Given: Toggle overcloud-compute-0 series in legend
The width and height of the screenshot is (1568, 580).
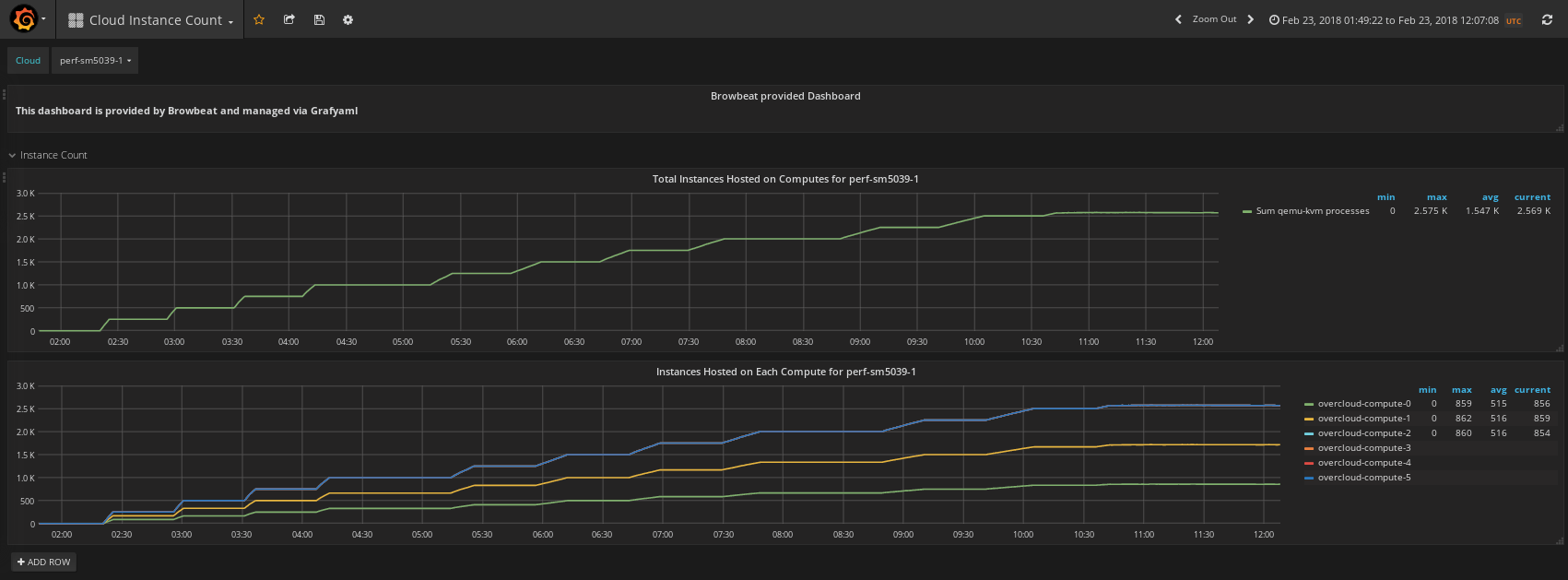Looking at the screenshot, I should (1364, 404).
